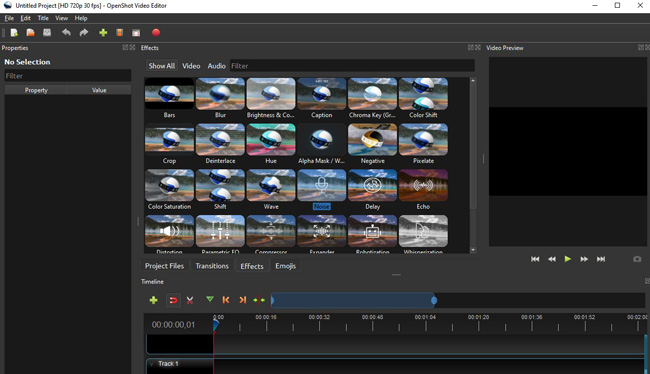The width and height of the screenshot is (650, 374).
Task: Show All effects filter button
Action: pyautogui.click(x=162, y=66)
